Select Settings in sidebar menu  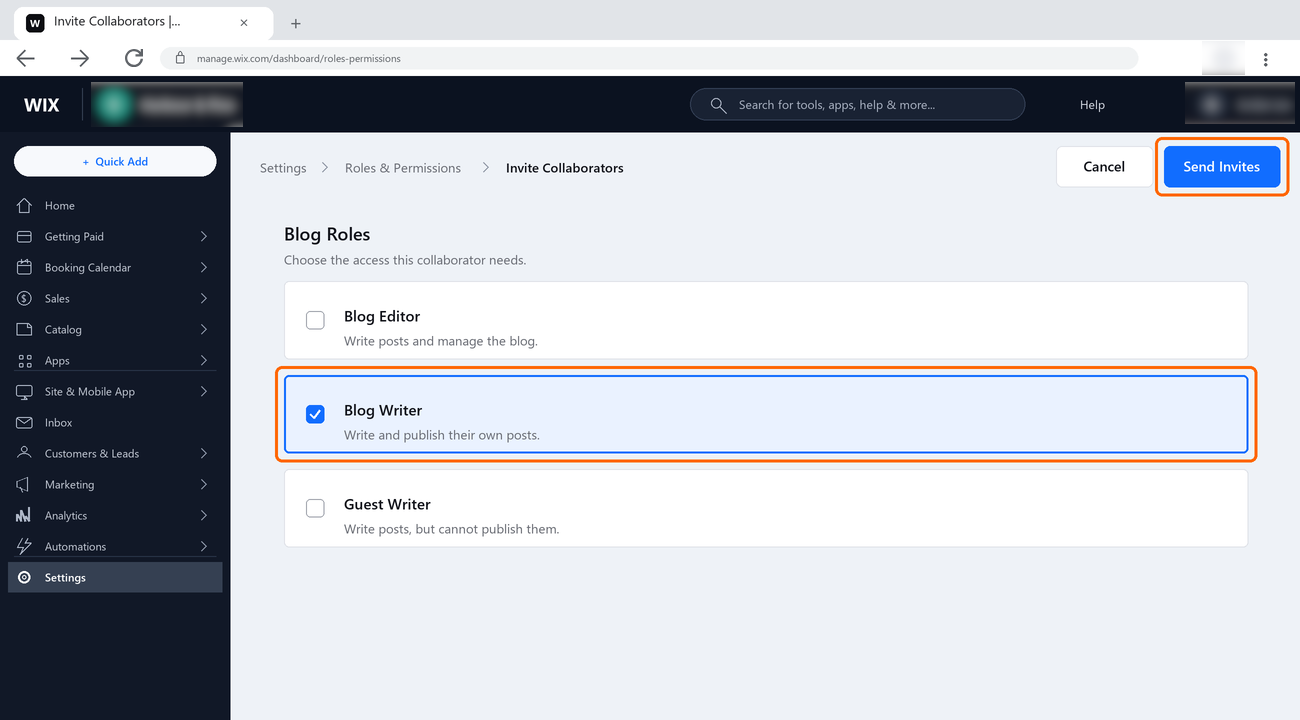click(115, 578)
